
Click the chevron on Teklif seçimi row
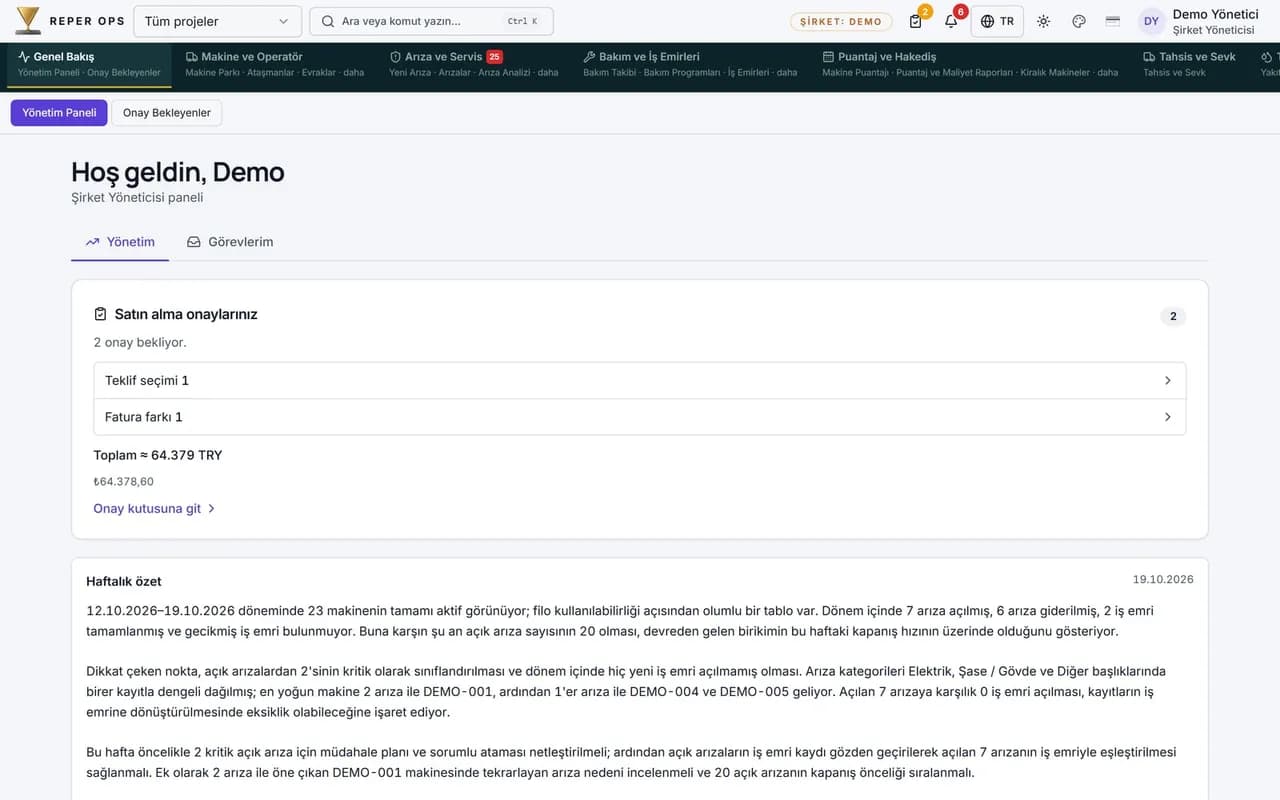tap(1167, 381)
